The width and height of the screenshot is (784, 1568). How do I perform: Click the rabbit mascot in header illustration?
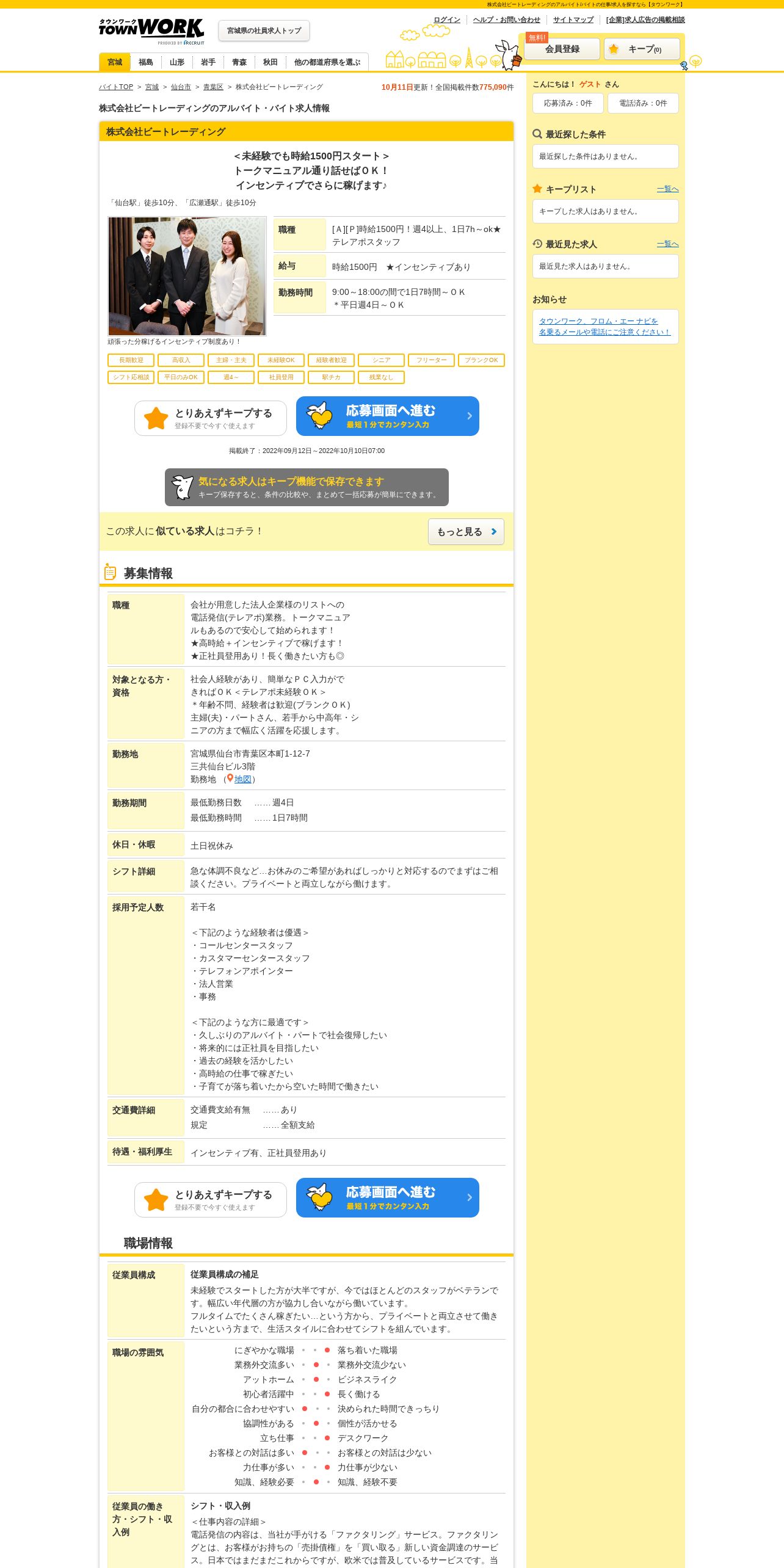(508, 54)
